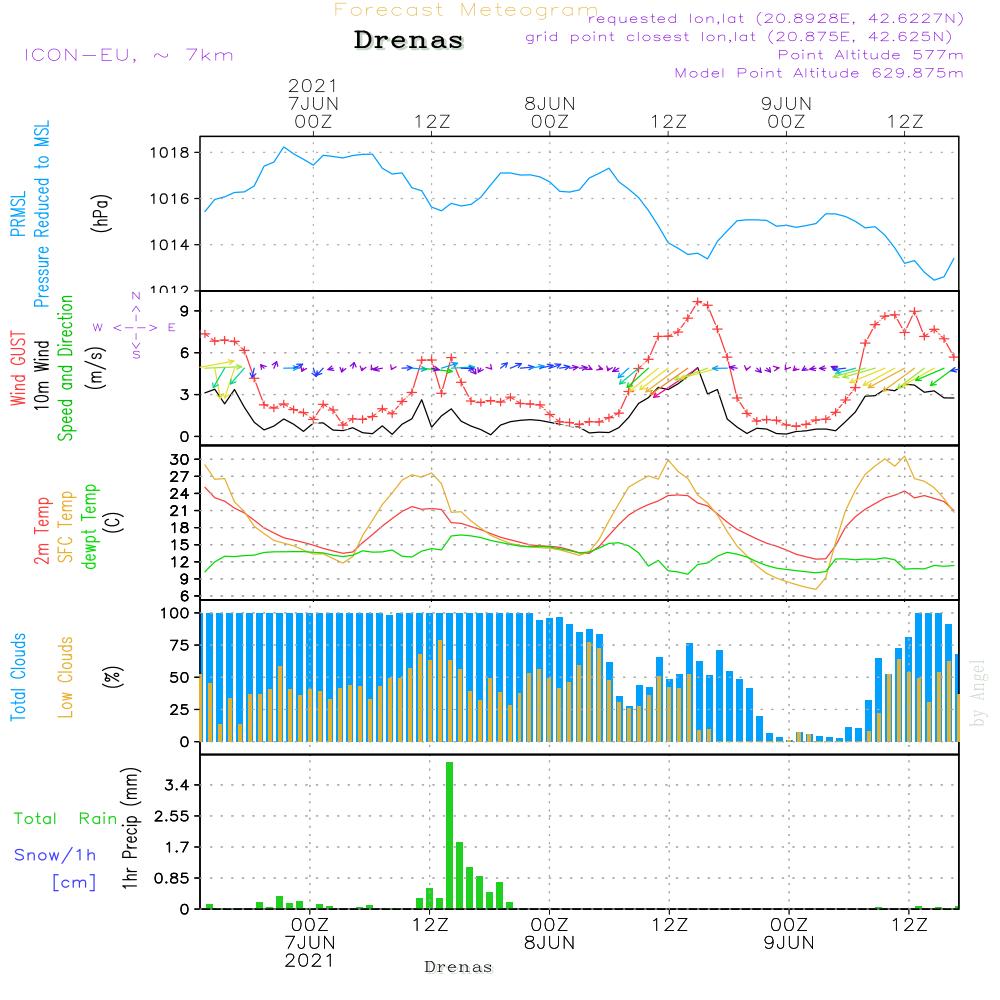Click the '00Z 7JUN 2021' bottom axis label

310,942
